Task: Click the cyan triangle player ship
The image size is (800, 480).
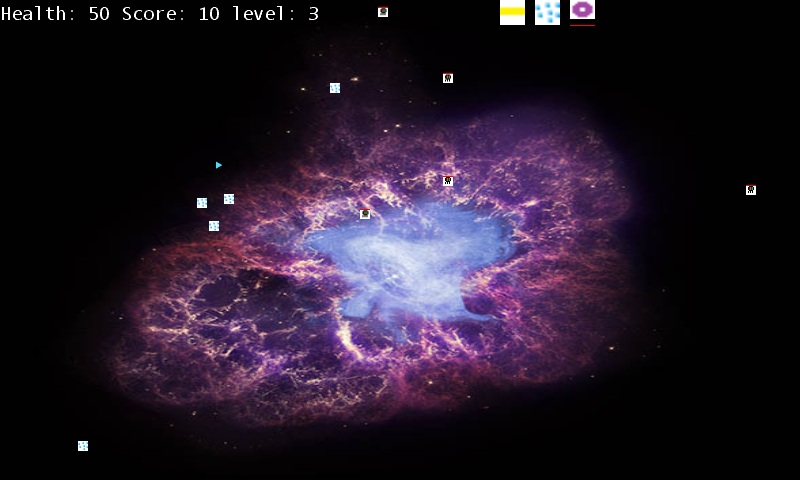Action: click(x=219, y=165)
